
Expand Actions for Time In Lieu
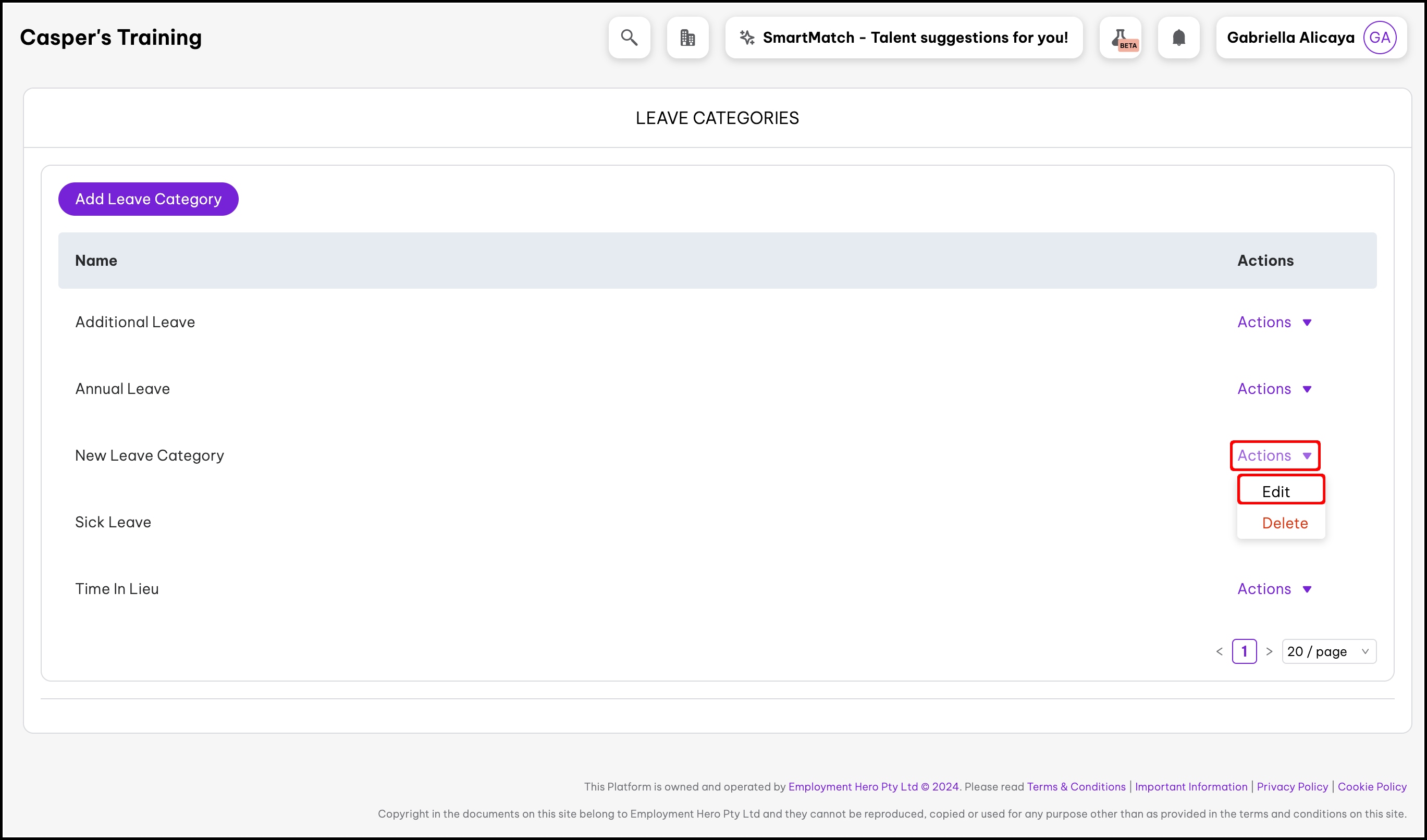(1274, 589)
